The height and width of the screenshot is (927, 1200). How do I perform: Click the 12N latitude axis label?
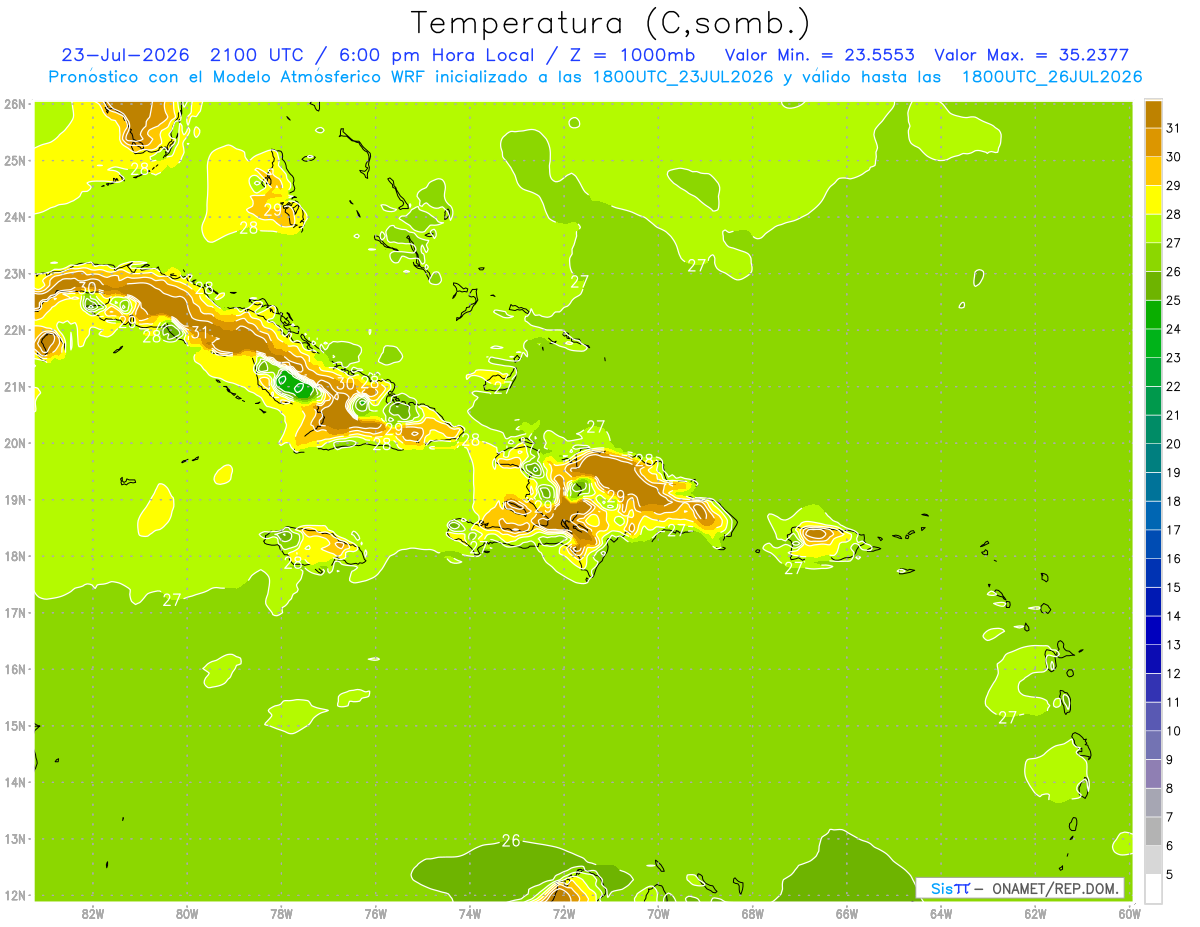(15, 895)
